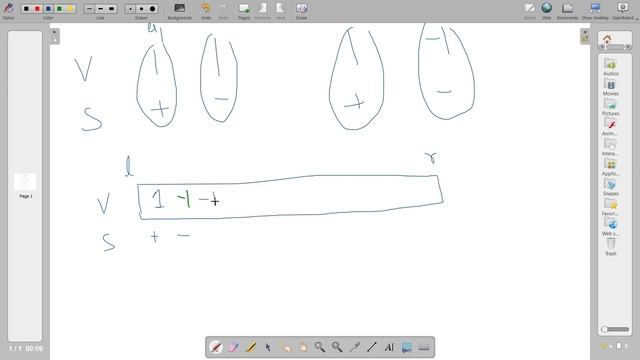Select the Pen tool in stylus palette
This screenshot has width=640, height=360.
tap(216, 347)
